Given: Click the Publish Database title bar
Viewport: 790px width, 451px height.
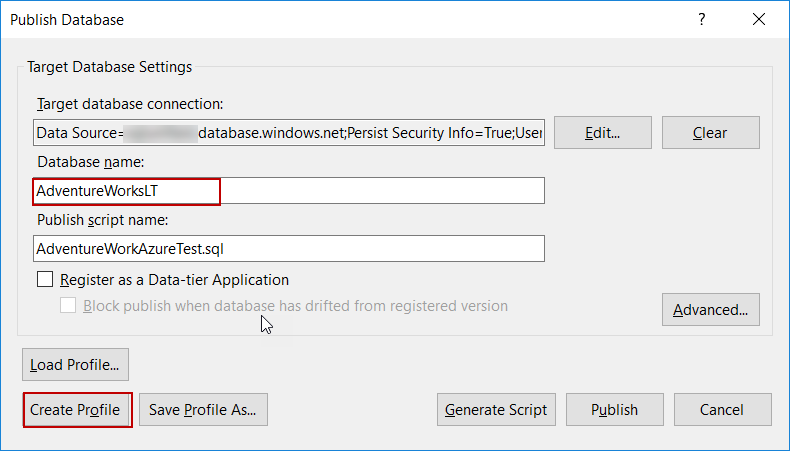Looking at the screenshot, I should point(300,20).
